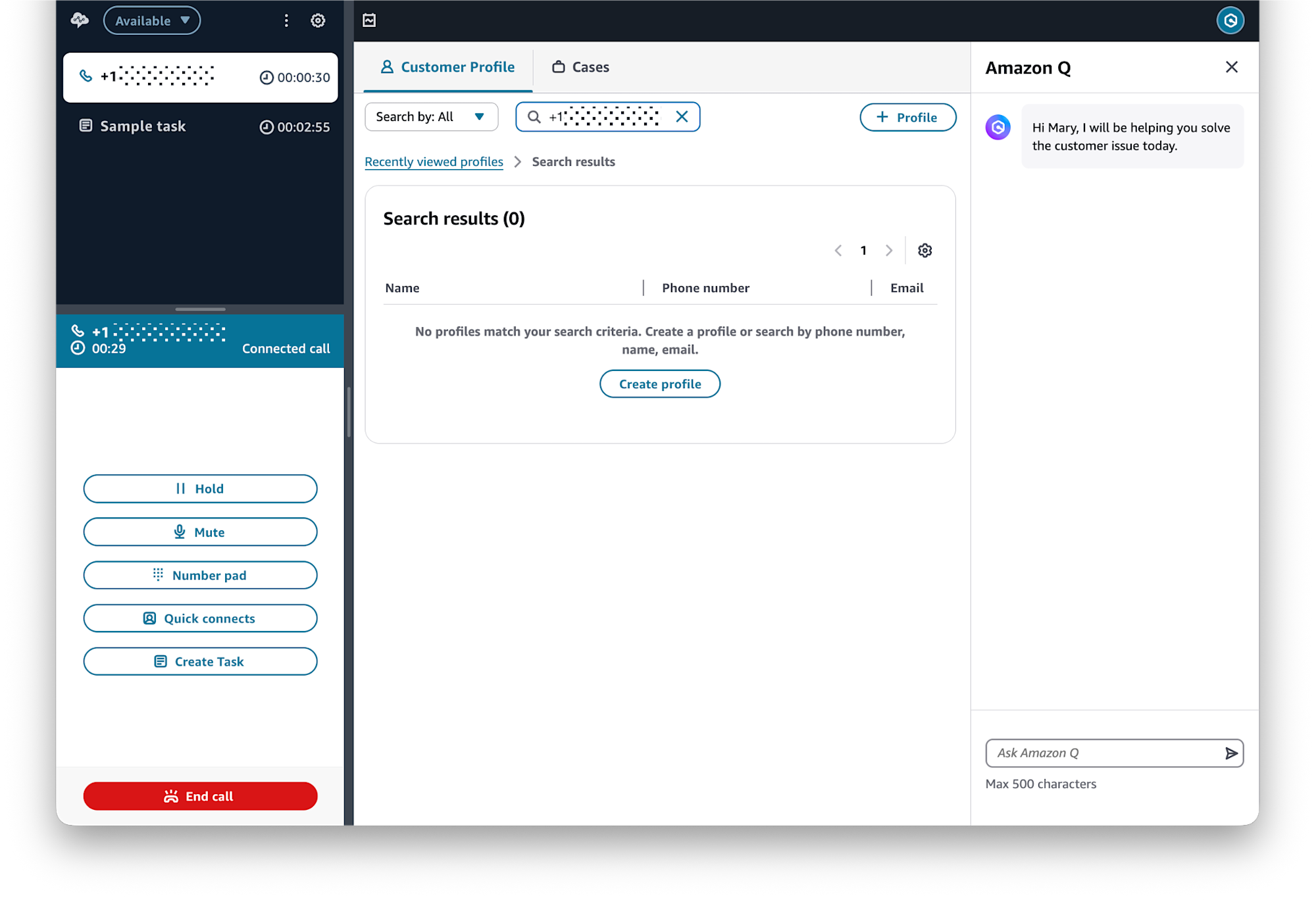The width and height of the screenshot is (1316, 900).
Task: Select the Customer Profile tab
Action: click(447, 66)
